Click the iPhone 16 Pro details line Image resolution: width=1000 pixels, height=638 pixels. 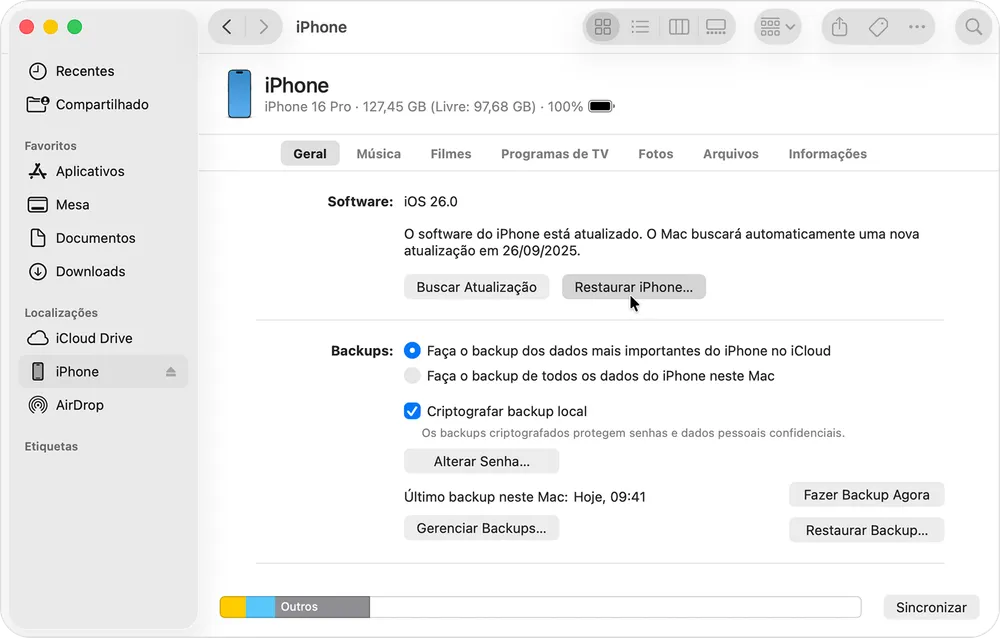tap(424, 107)
